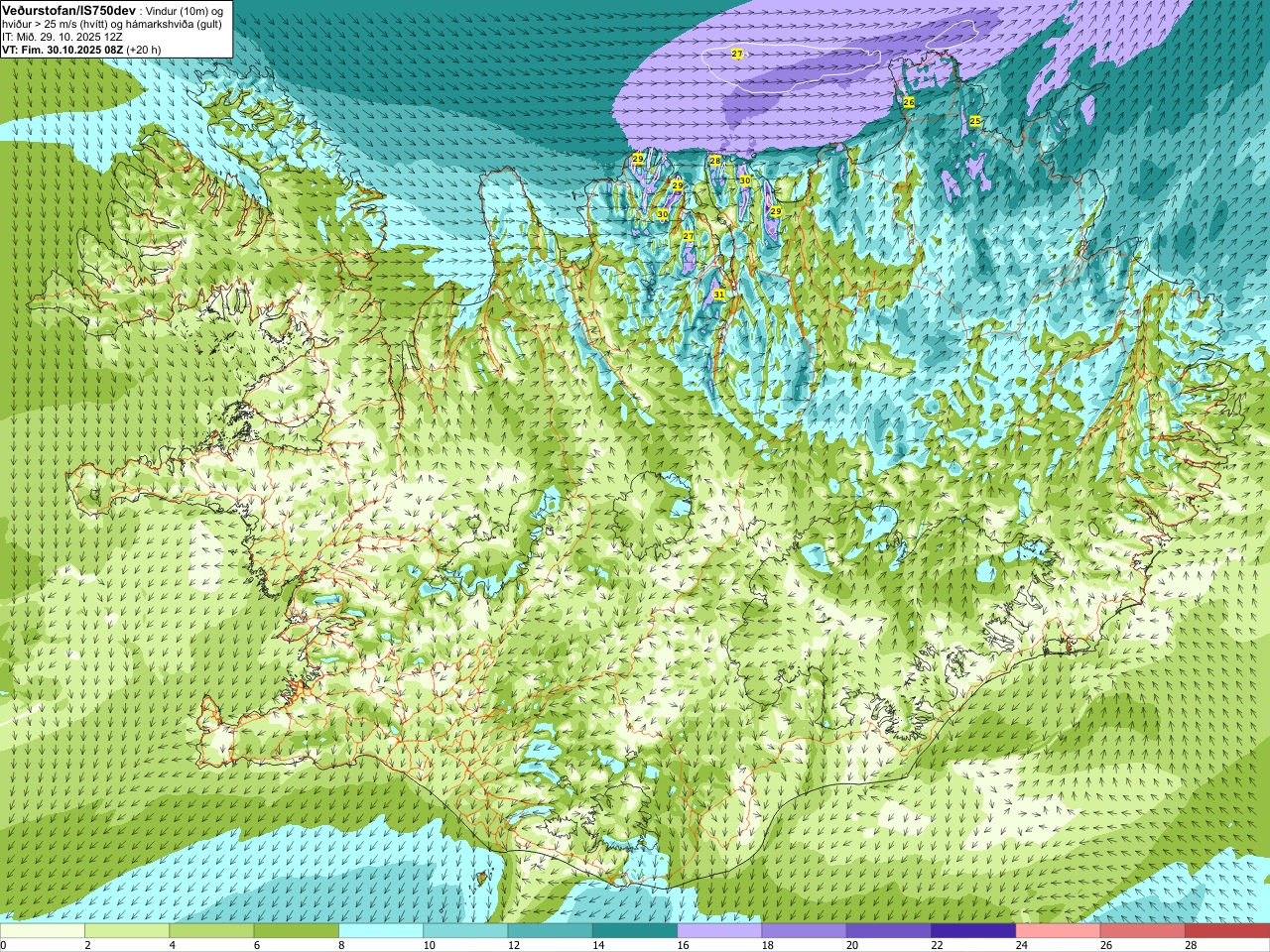Select the 2–4 m/s pale green legend swatch
Viewport: 1270px width, 952px height.
pos(127,930)
